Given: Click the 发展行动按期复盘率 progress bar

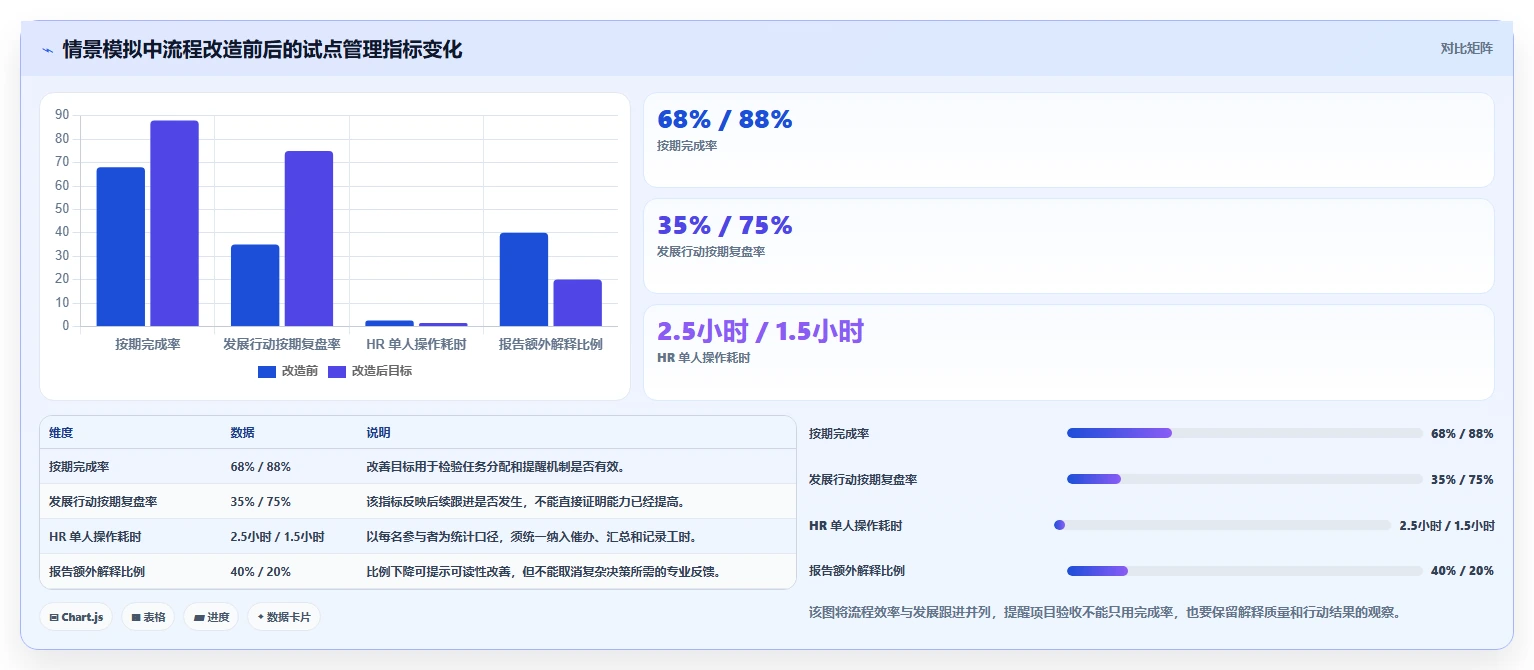Looking at the screenshot, I should tap(1245, 479).
